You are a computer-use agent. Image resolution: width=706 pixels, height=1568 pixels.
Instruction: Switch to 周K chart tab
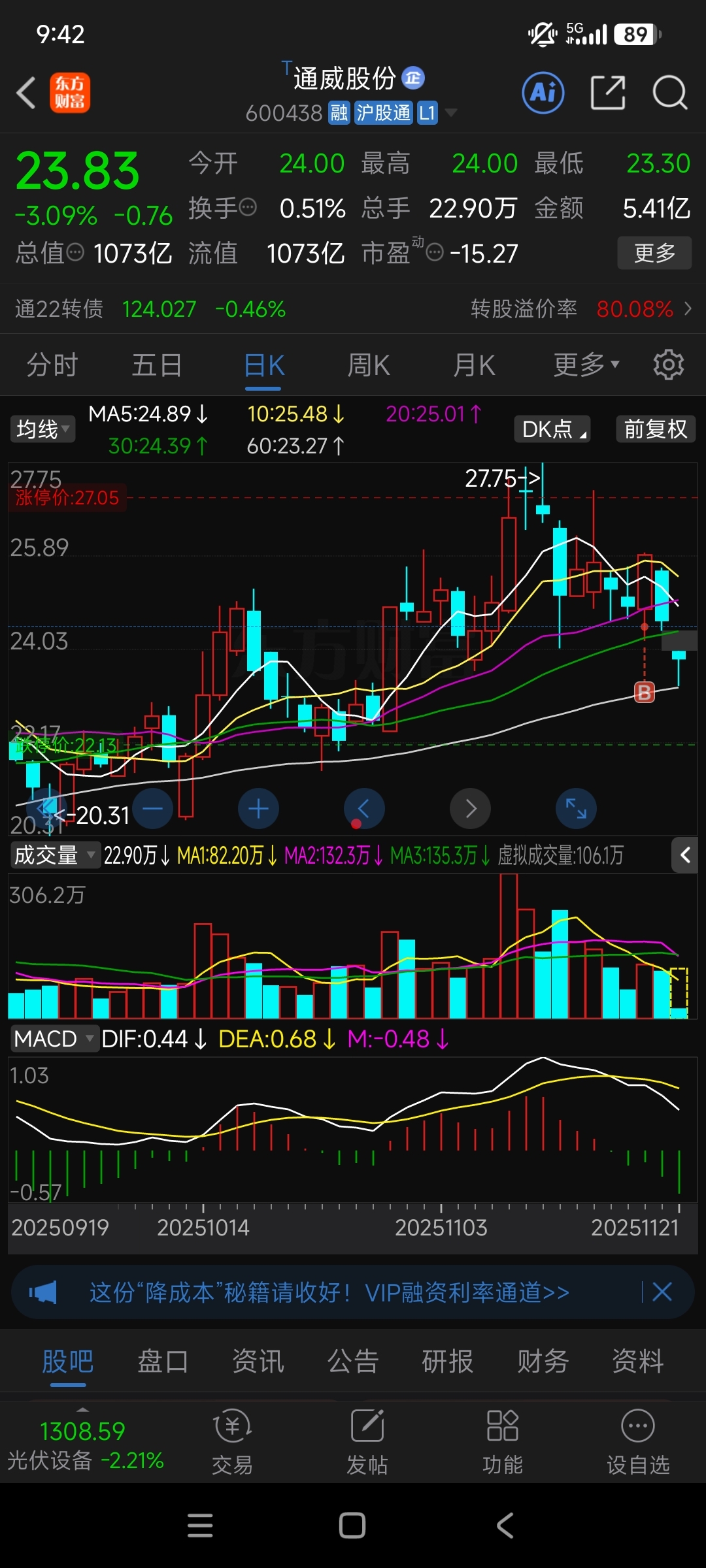tap(369, 365)
